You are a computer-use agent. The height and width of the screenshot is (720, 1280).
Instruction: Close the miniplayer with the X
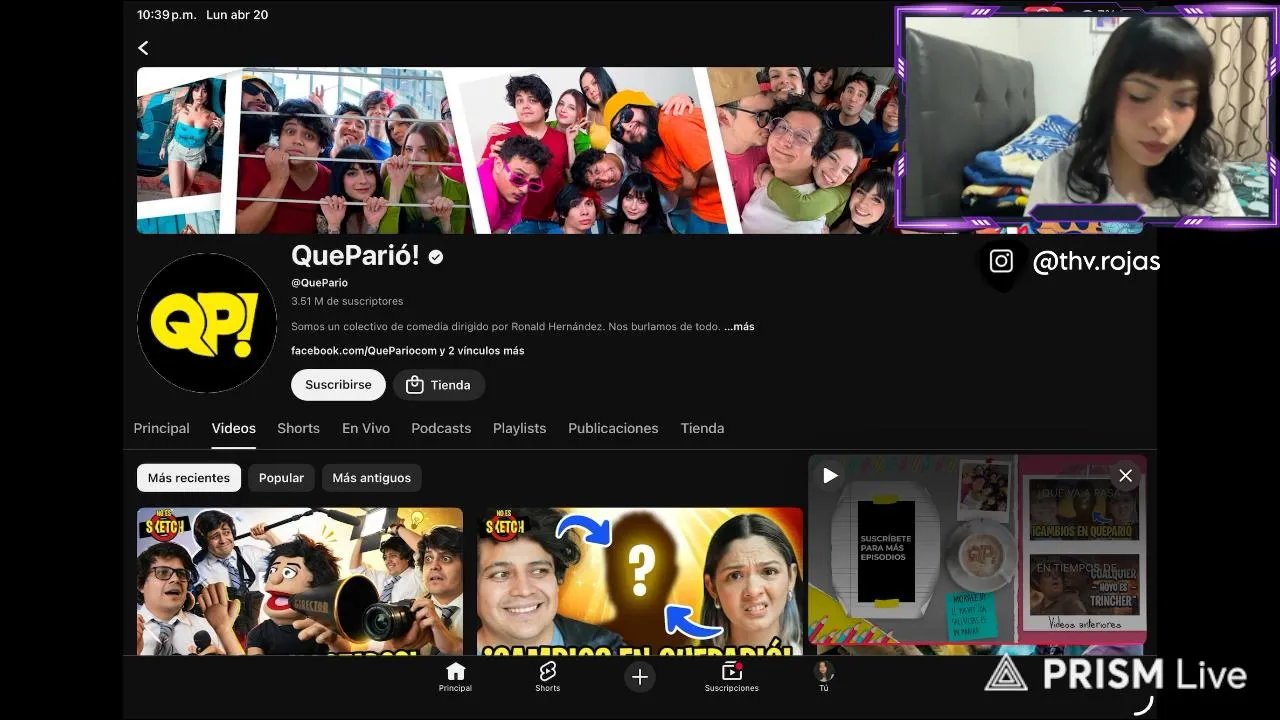(x=1125, y=476)
